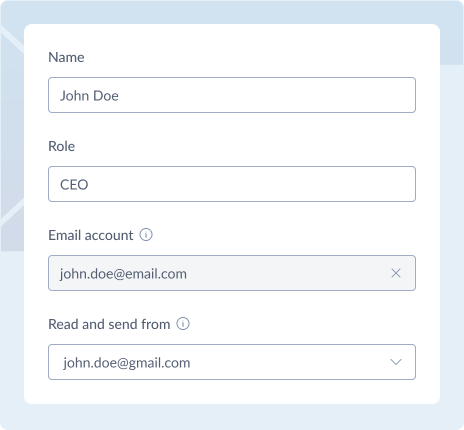Screen dimensions: 464x430
Task: Open the Read and send from dropdown
Action: point(232,362)
